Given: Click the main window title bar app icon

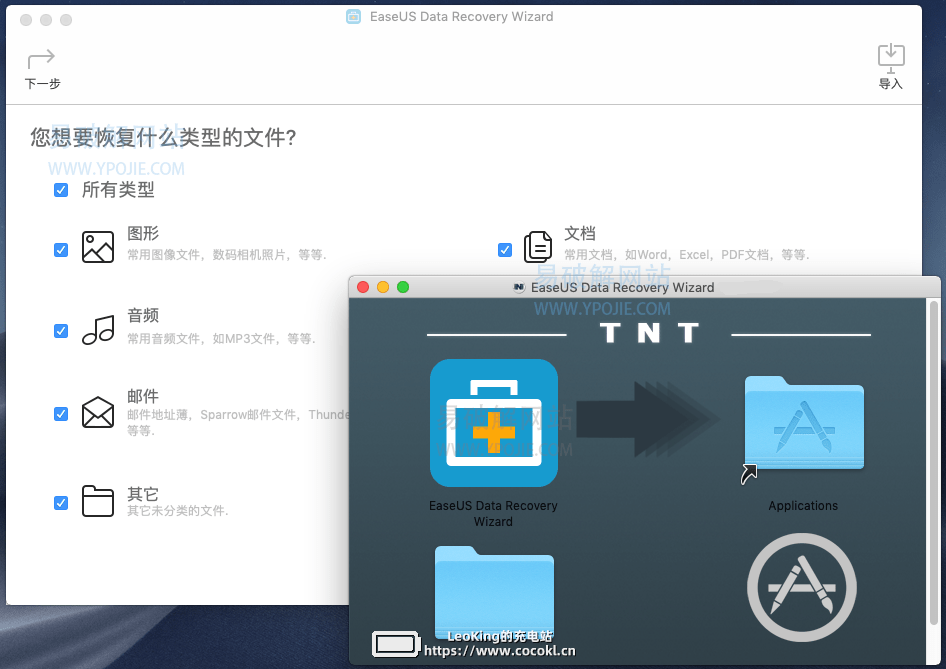Looking at the screenshot, I should click(x=354, y=17).
